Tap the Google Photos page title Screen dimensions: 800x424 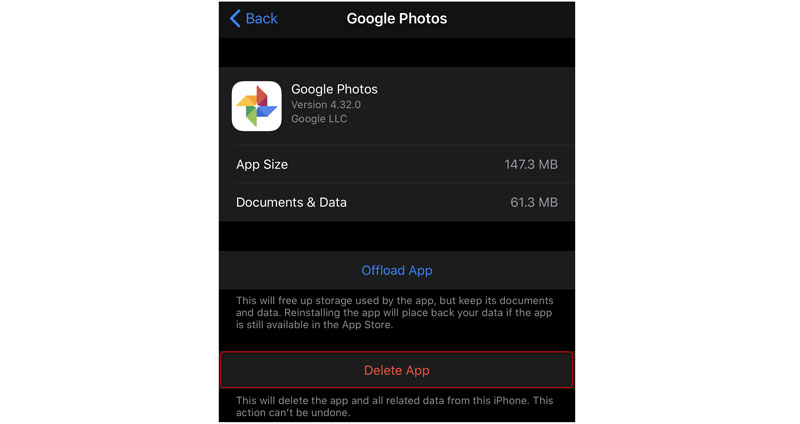[x=396, y=18]
